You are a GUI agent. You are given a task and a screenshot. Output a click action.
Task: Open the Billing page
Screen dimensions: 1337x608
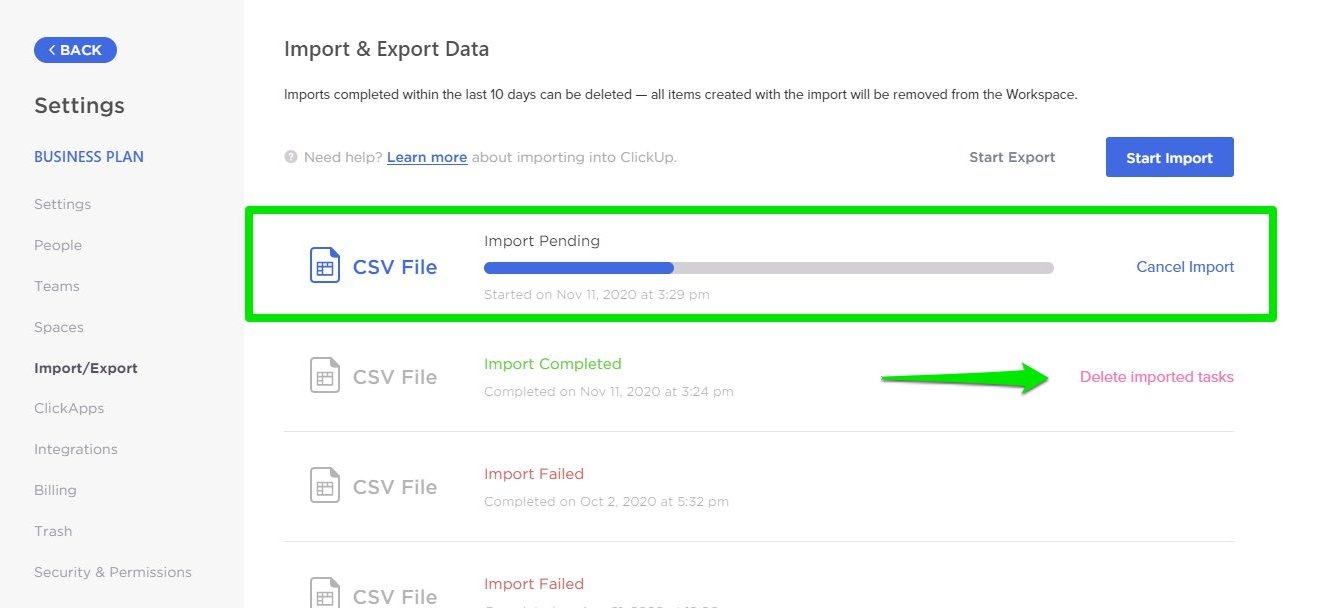pos(55,490)
